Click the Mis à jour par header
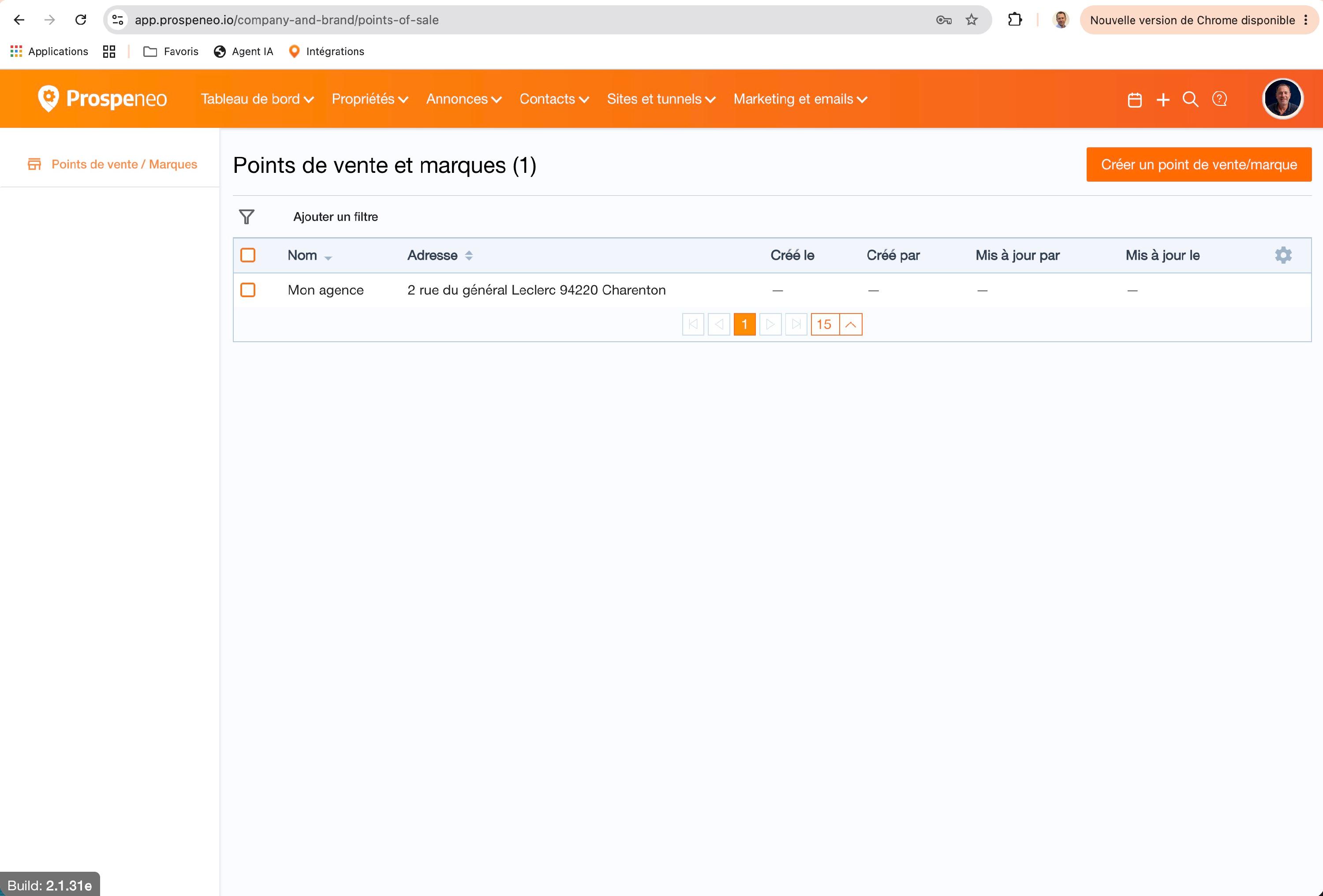The width and height of the screenshot is (1323, 896). pyautogui.click(x=1018, y=255)
